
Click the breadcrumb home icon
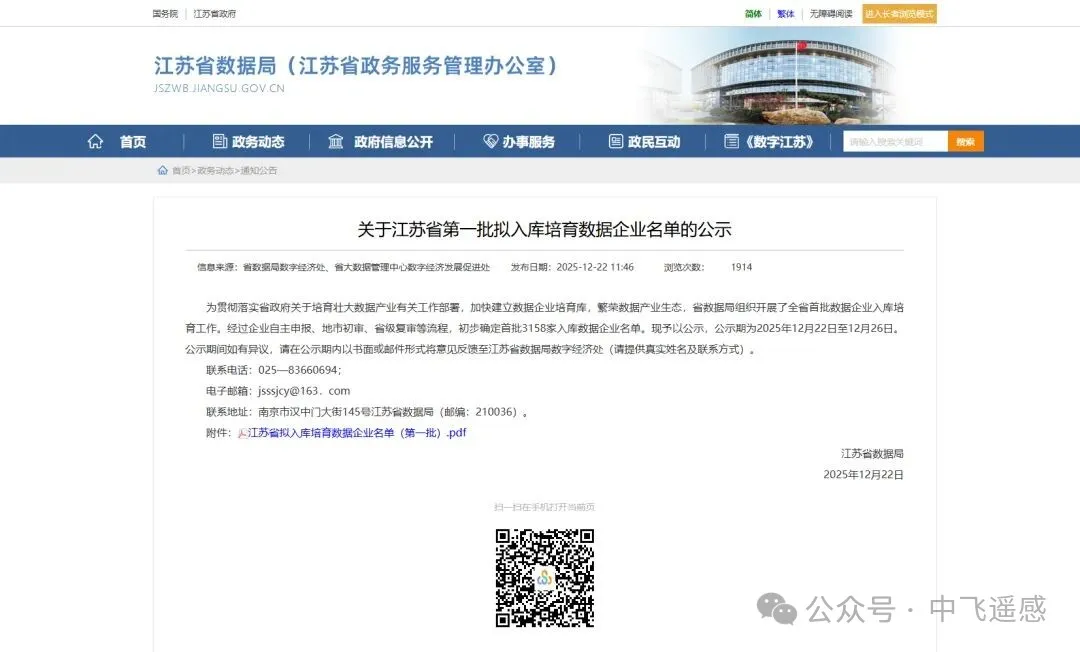pyautogui.click(x=163, y=171)
